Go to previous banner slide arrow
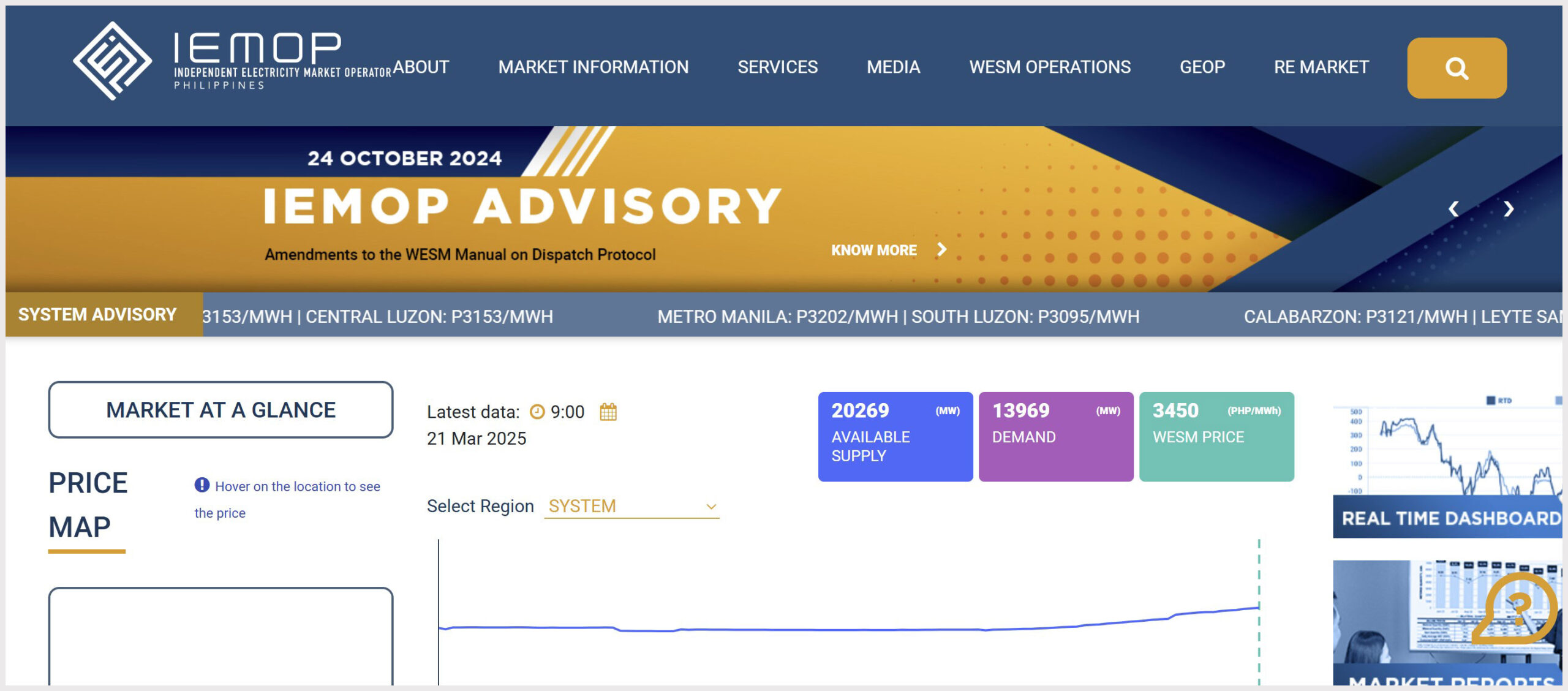The height and width of the screenshot is (691, 1568). tap(1453, 209)
